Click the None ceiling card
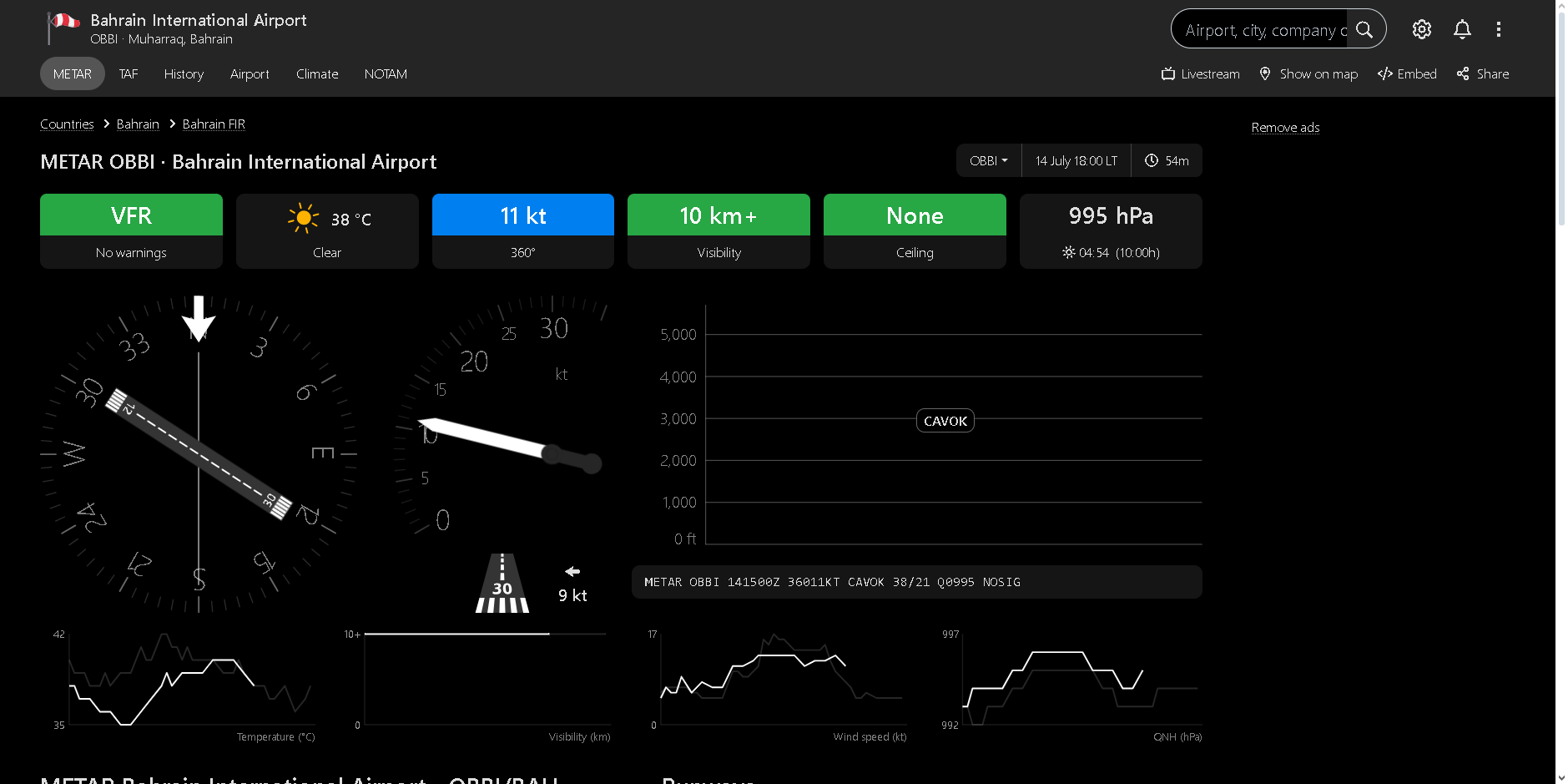Screen dimensions: 1568x784 tap(915, 231)
